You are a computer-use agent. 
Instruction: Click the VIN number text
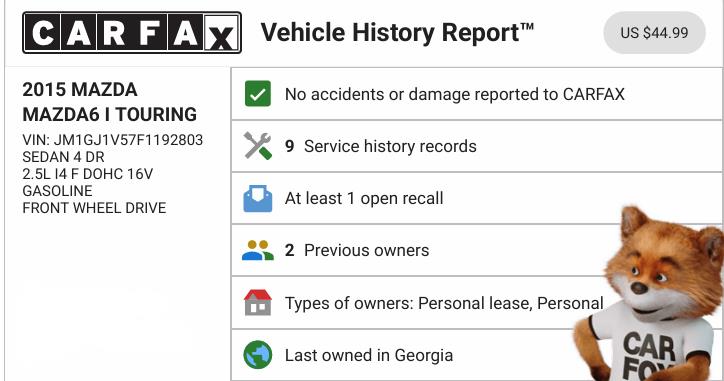(113, 140)
